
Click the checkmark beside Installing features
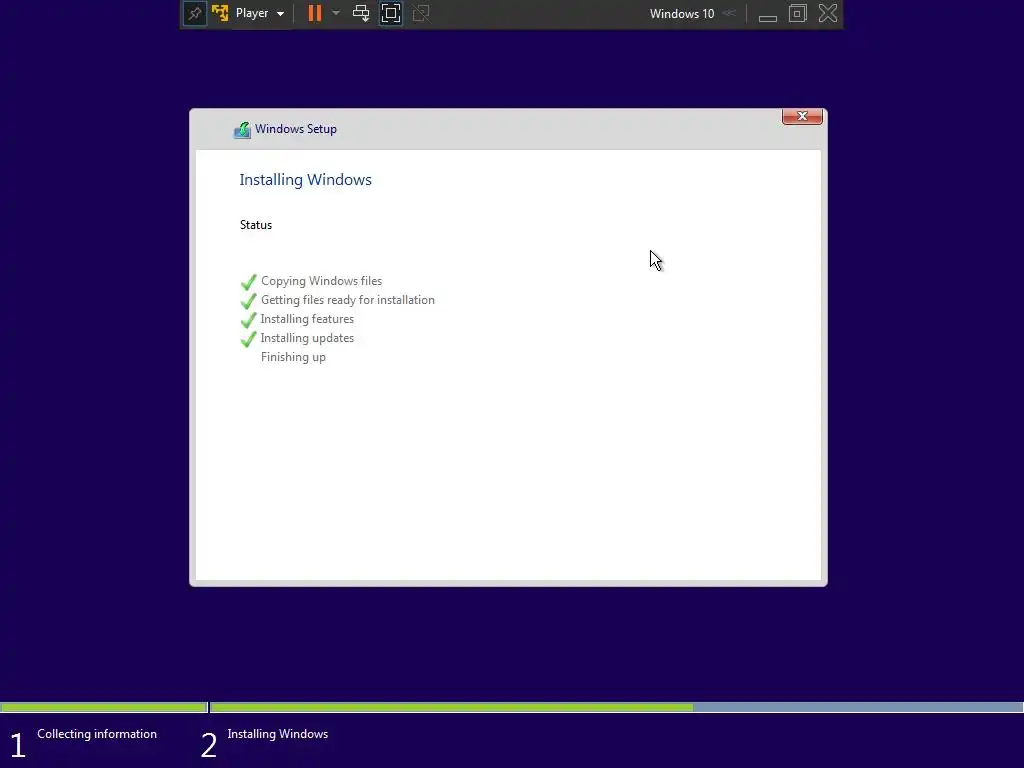pos(248,320)
